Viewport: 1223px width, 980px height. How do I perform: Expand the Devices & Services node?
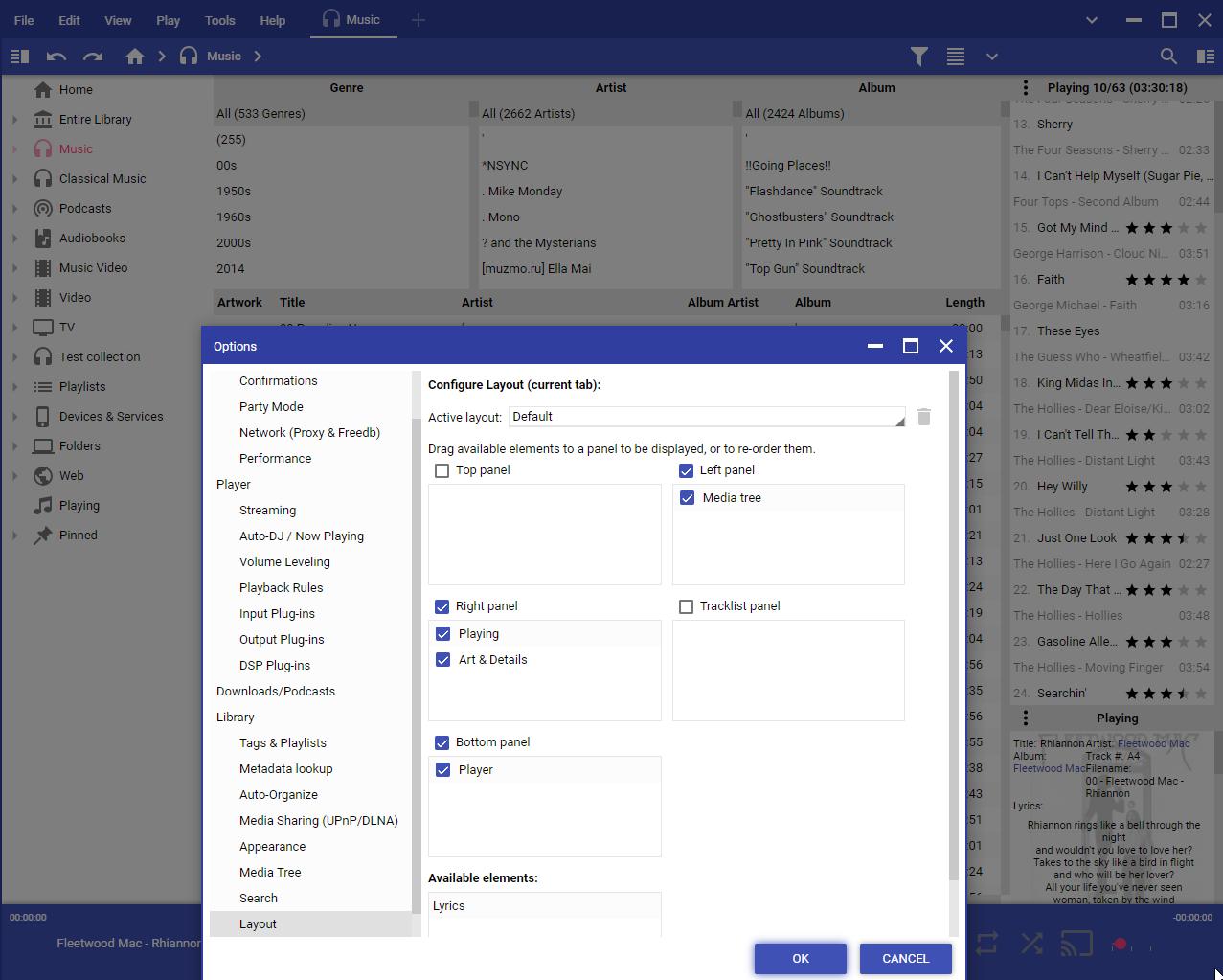click(x=14, y=417)
